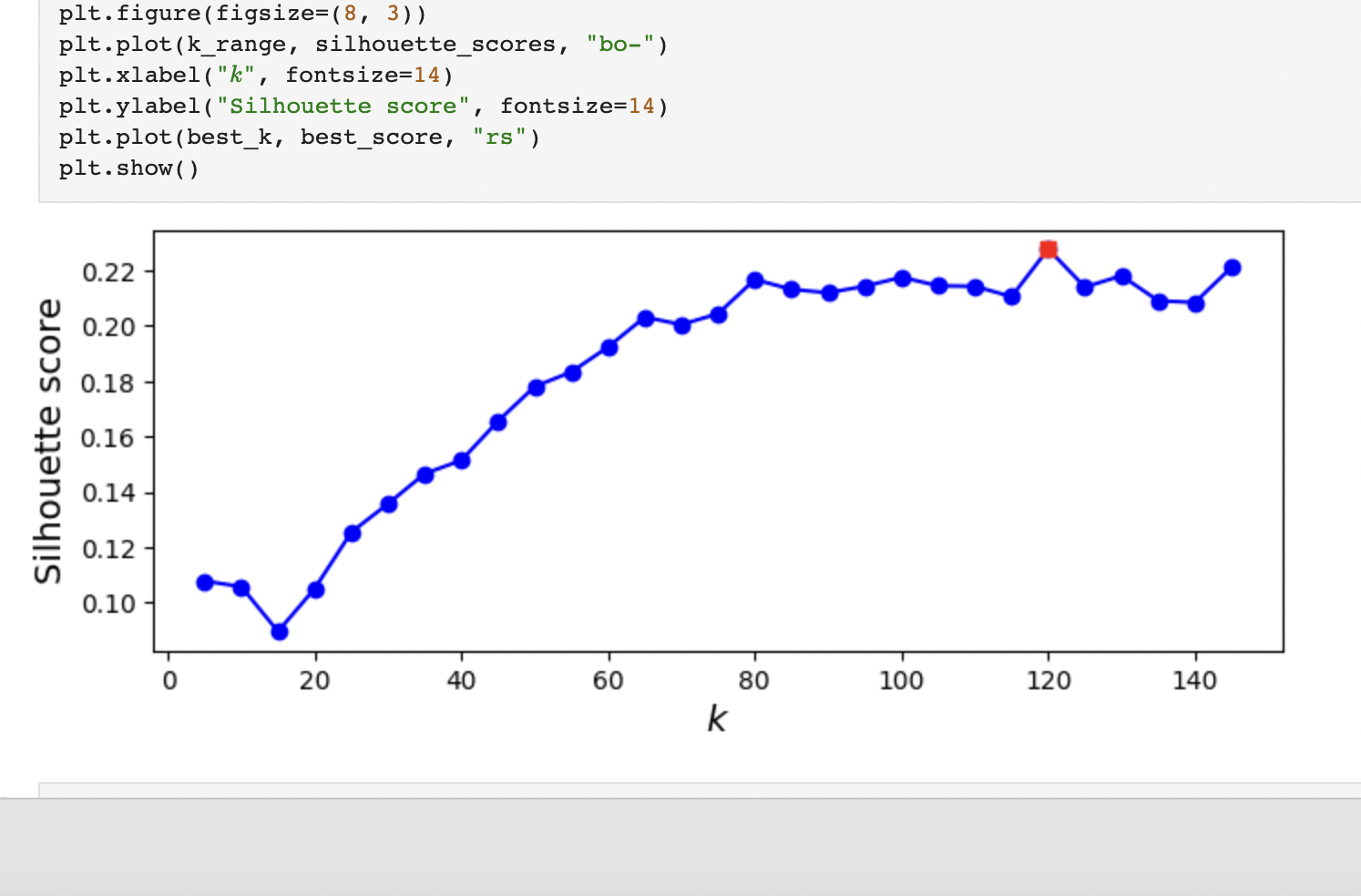
Task: Click the "k" string in plt.xlabel code
Action: pyautogui.click(x=236, y=76)
